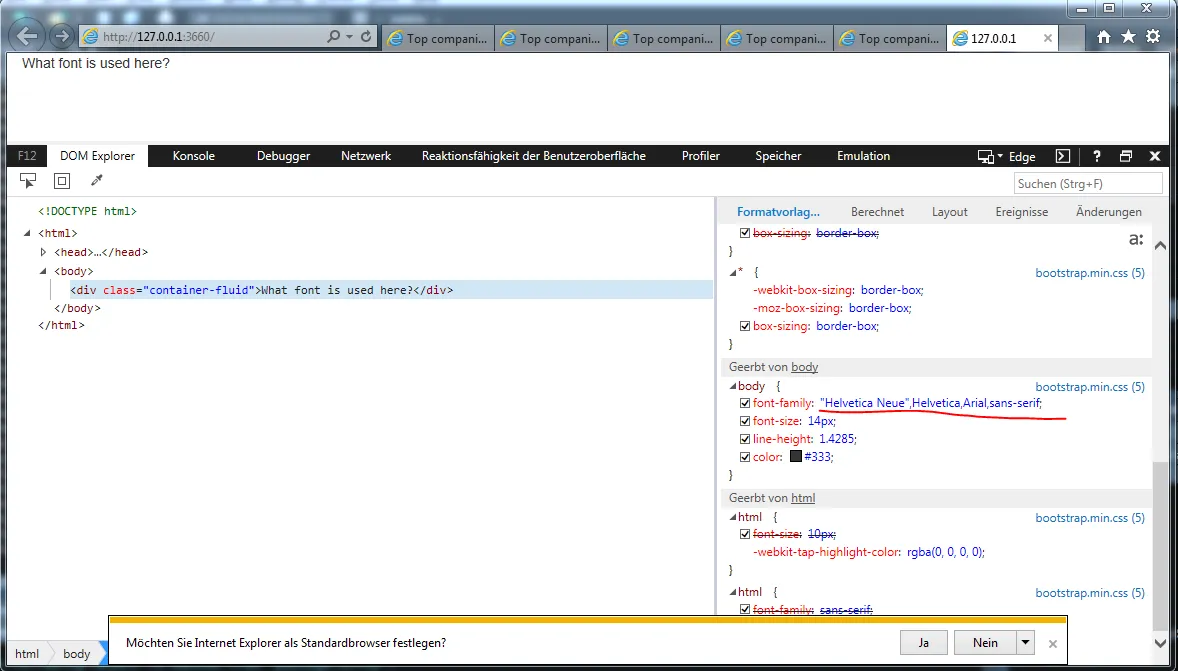Image resolution: width=1178 pixels, height=671 pixels.
Task: Open the Profiler tab
Action: pyautogui.click(x=701, y=156)
